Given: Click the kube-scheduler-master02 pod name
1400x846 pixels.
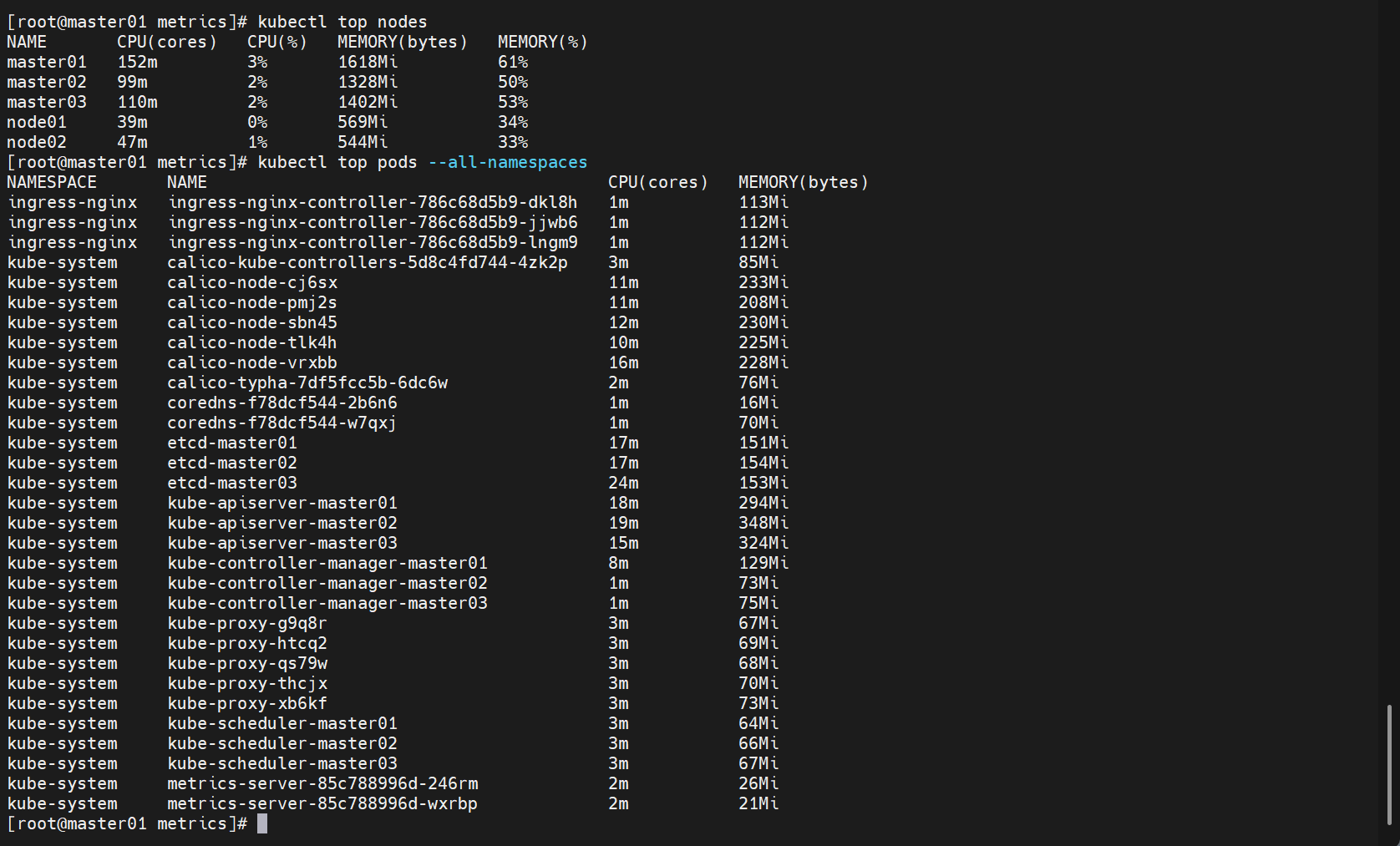Looking at the screenshot, I should (x=282, y=743).
